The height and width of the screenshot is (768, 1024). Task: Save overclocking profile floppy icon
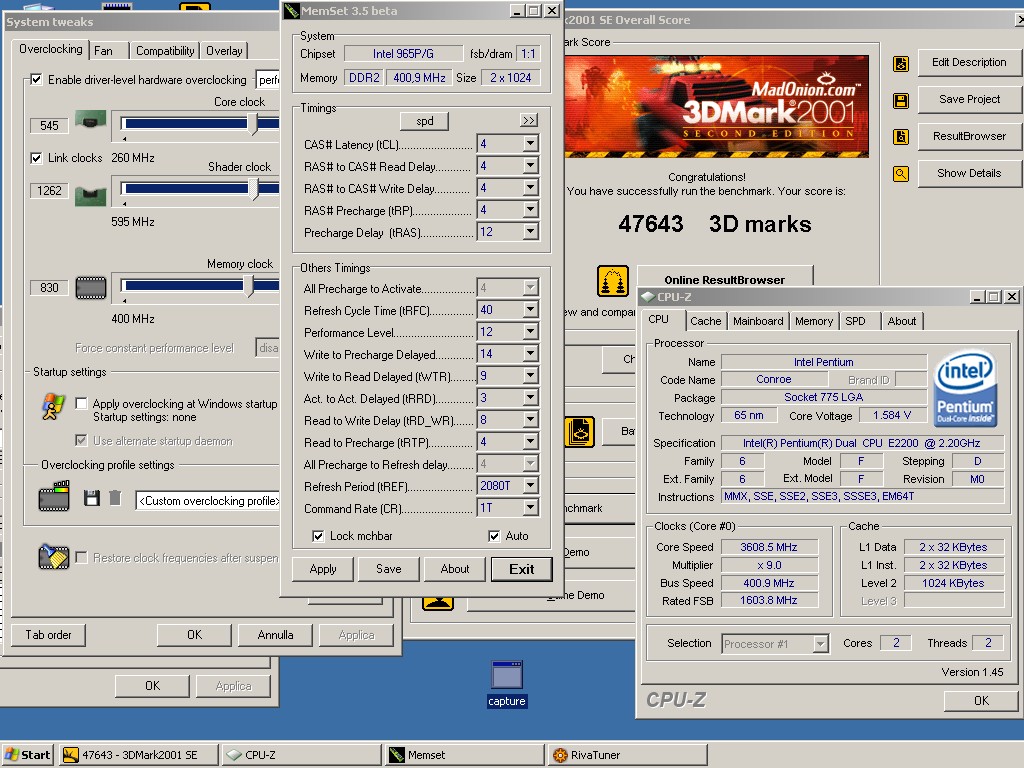(x=92, y=498)
